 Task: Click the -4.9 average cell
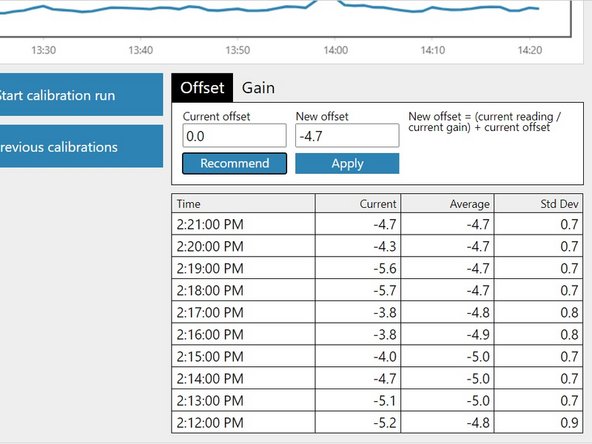point(447,334)
